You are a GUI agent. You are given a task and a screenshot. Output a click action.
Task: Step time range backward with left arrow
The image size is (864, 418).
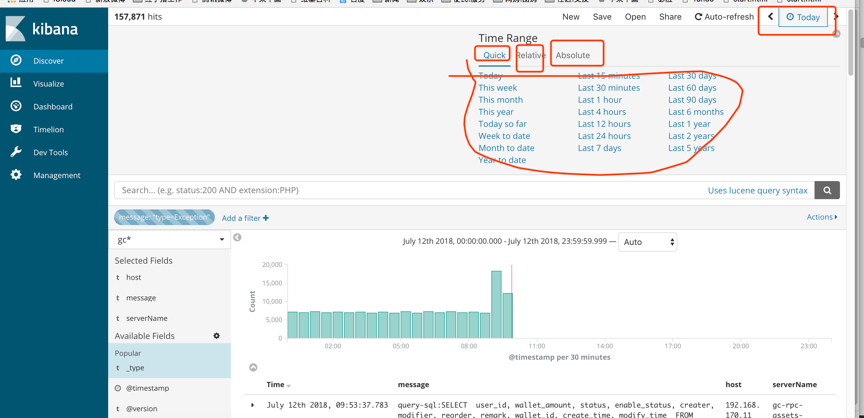(770, 17)
